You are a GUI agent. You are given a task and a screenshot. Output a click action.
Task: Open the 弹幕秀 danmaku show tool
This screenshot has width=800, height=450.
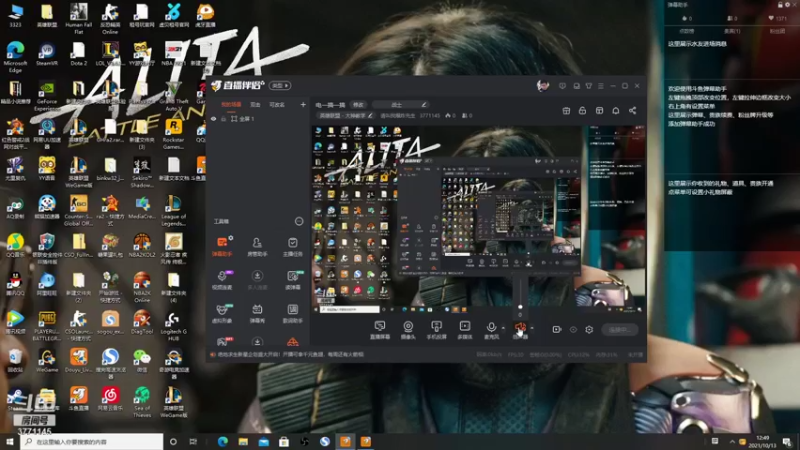click(257, 313)
